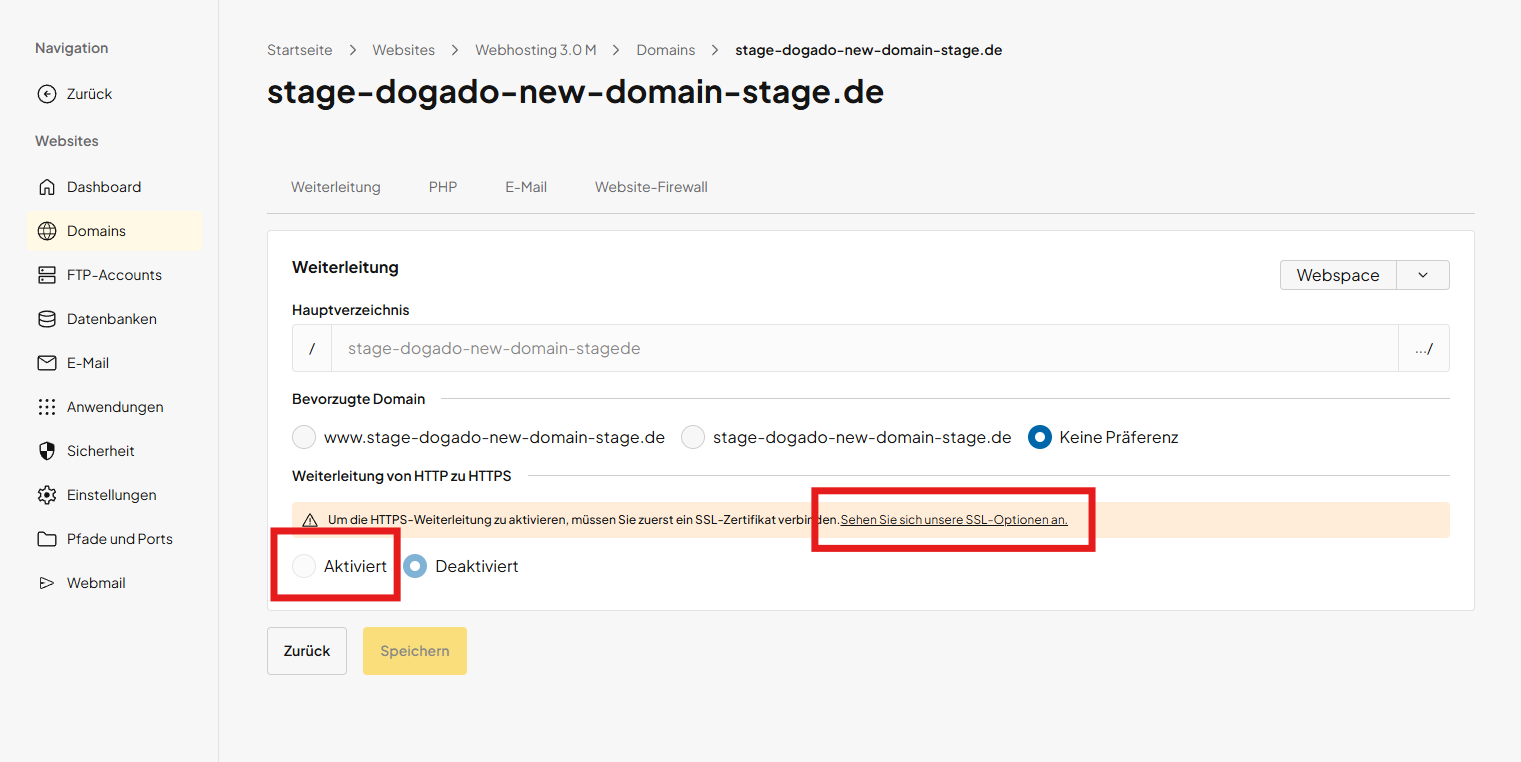Enable the Aktiviert option for HTTPS redirect
The height and width of the screenshot is (762, 1521).
pos(304,566)
